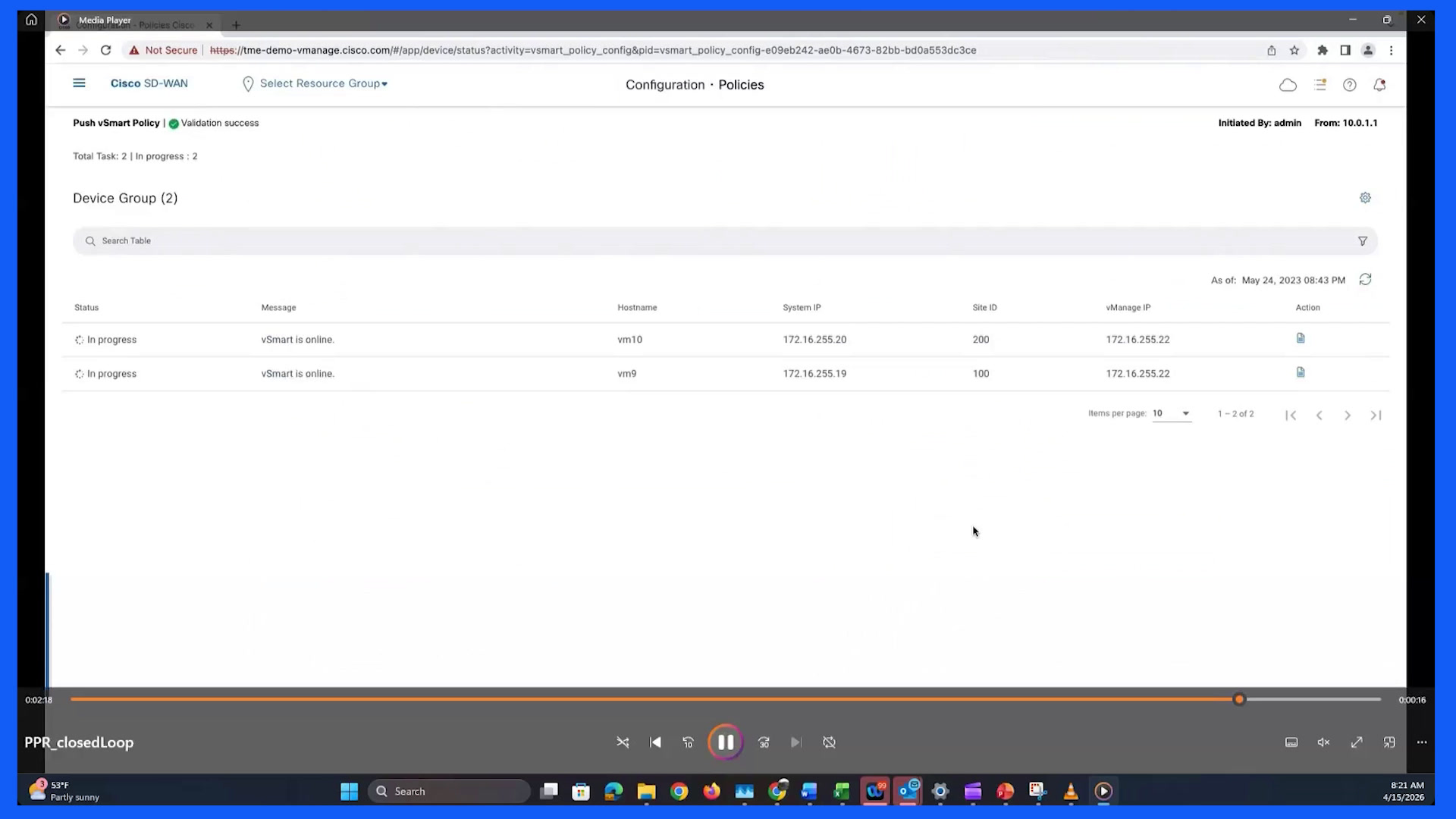The height and width of the screenshot is (819, 1456).
Task: Expand Select Resource Group dropdown
Action: coord(315,83)
